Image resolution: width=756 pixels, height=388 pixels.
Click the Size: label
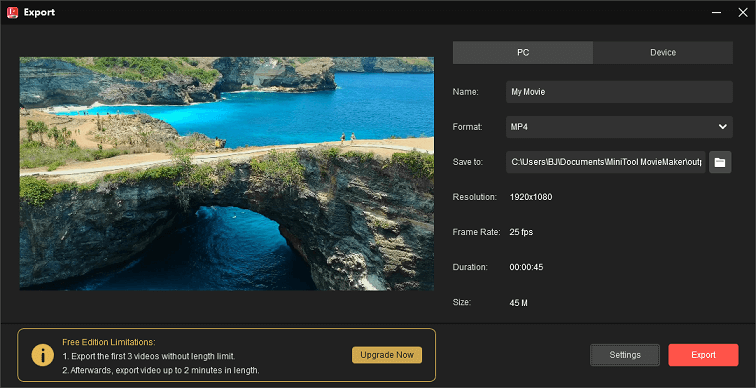461,302
